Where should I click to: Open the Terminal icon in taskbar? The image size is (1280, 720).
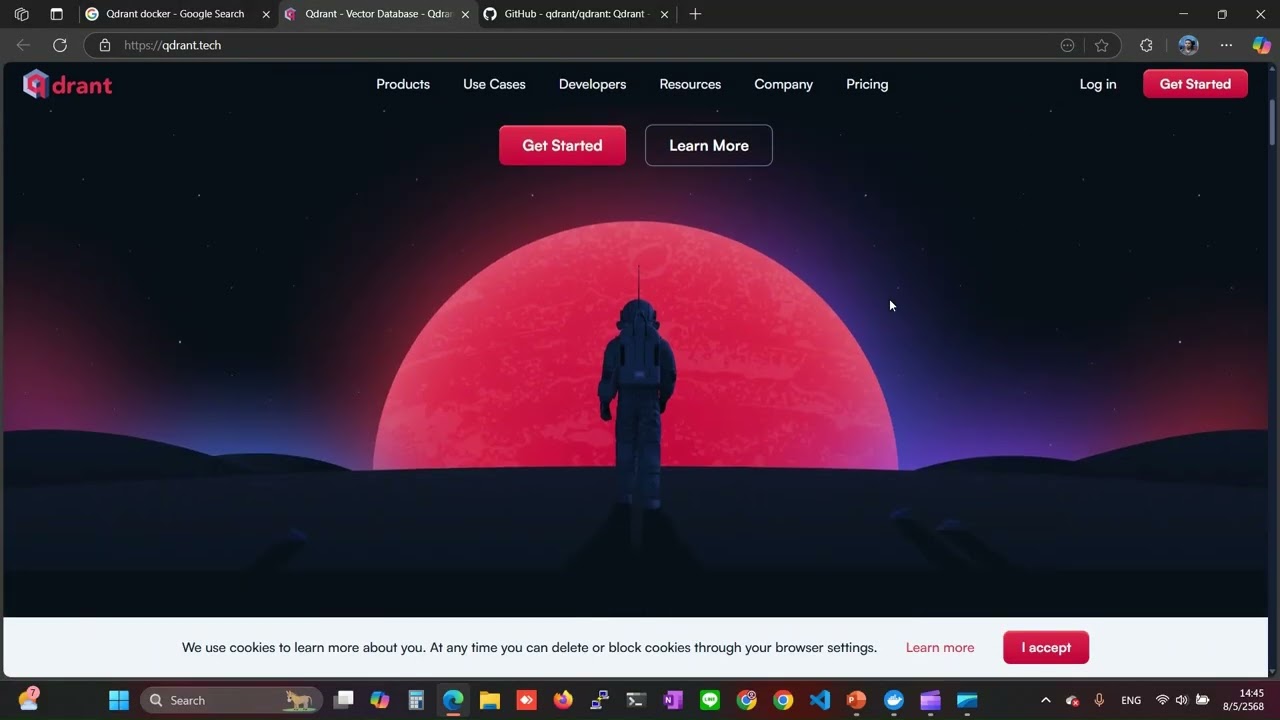pyautogui.click(x=636, y=700)
